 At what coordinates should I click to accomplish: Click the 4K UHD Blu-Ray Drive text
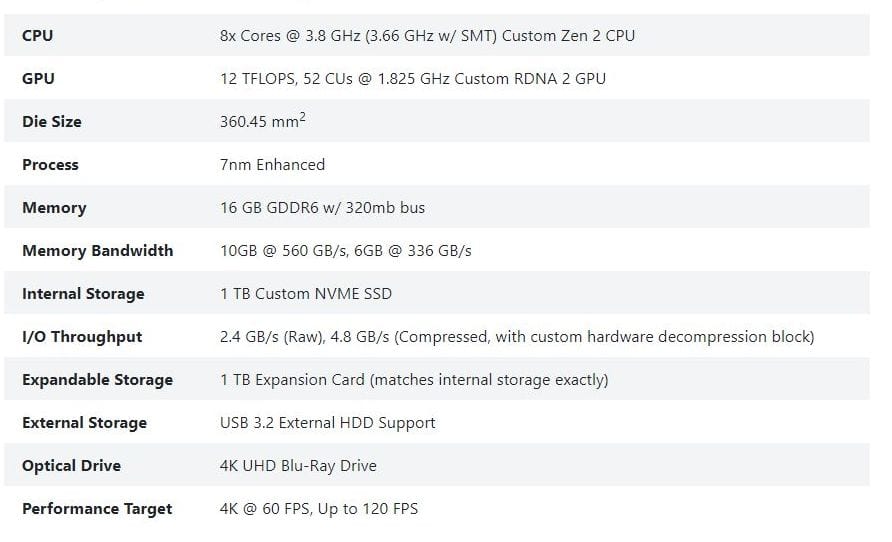pyautogui.click(x=298, y=466)
